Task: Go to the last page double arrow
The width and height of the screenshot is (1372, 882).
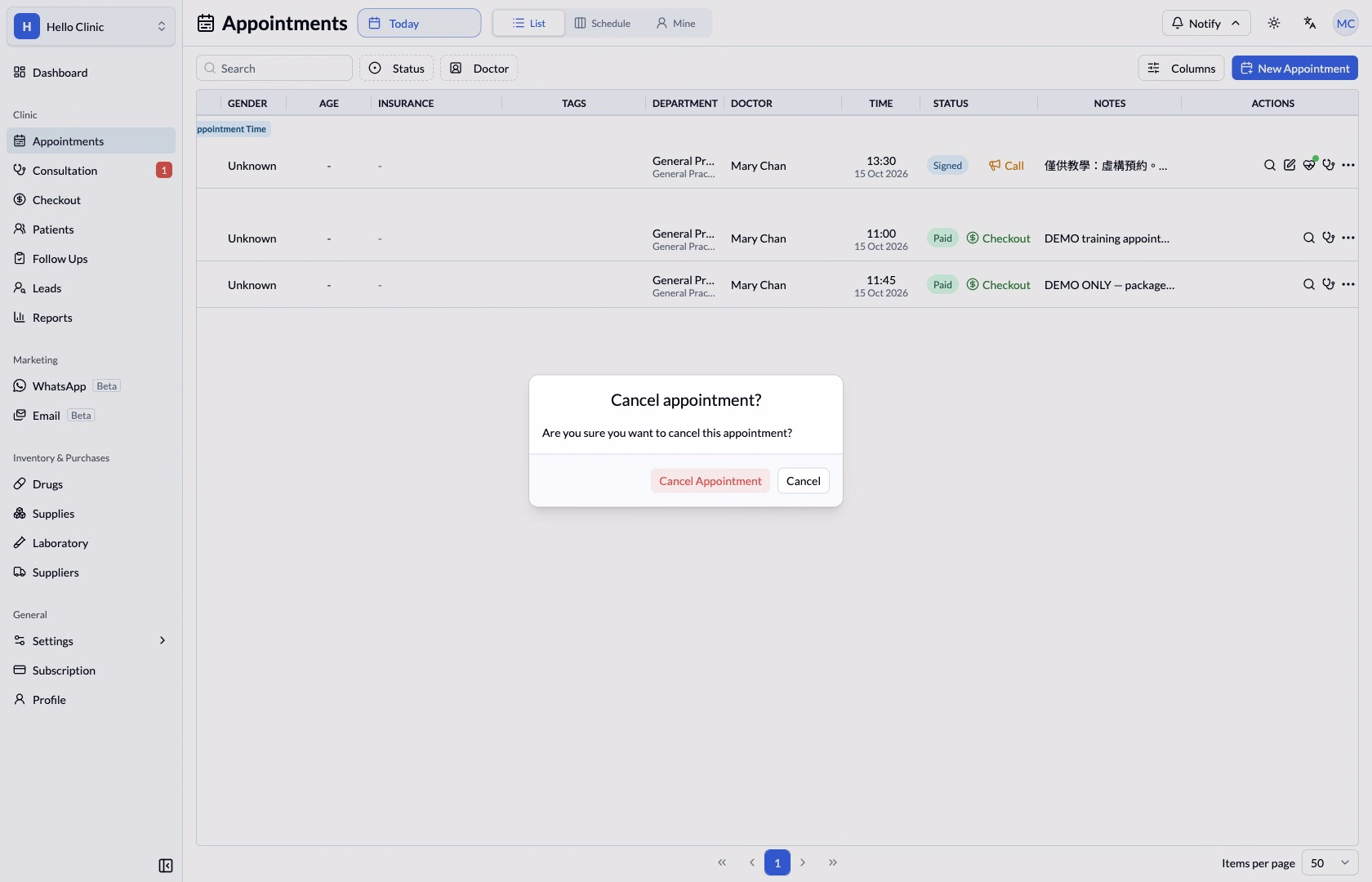Action: tap(832, 862)
